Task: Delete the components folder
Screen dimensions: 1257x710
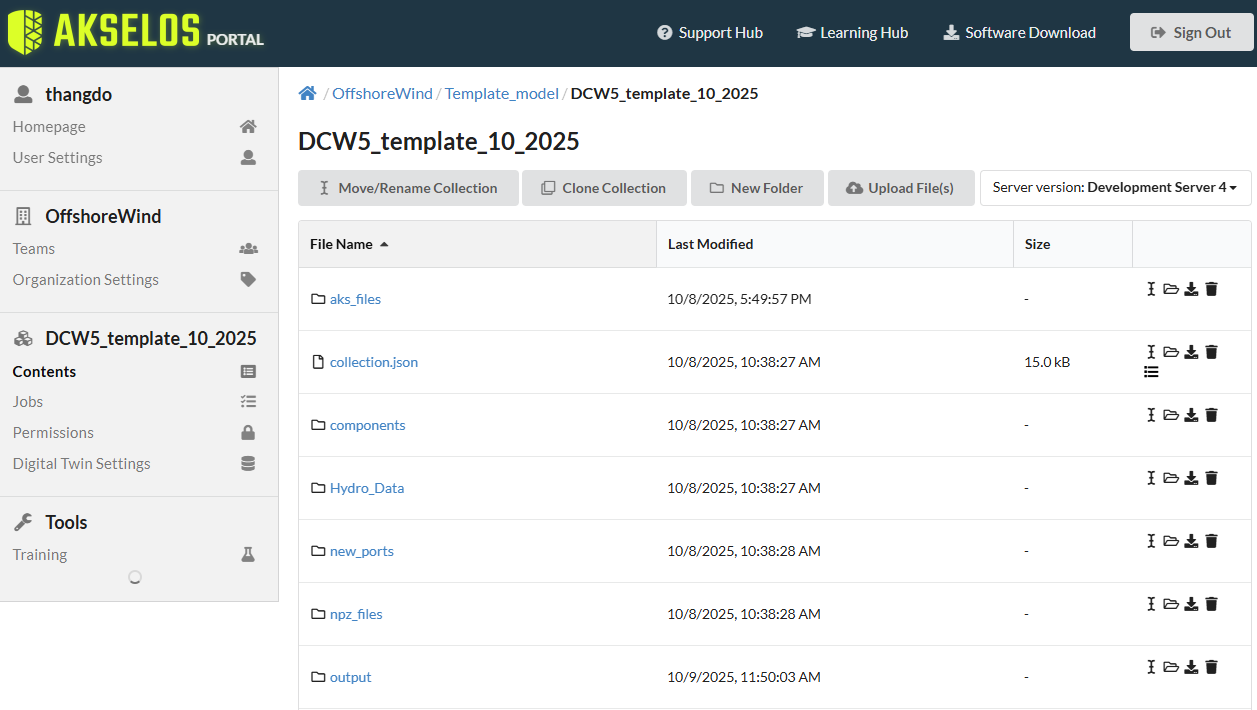Action: click(1211, 415)
